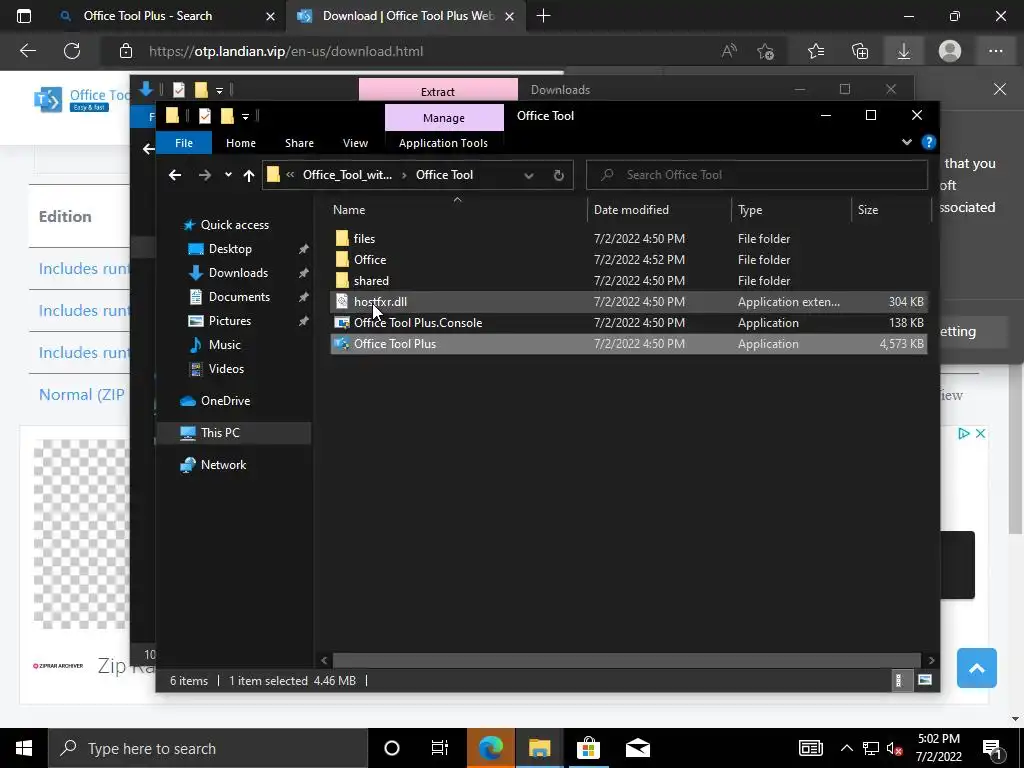1024x768 pixels.
Task: Expand the ribbon with the chevron arrow
Action: coord(906,142)
